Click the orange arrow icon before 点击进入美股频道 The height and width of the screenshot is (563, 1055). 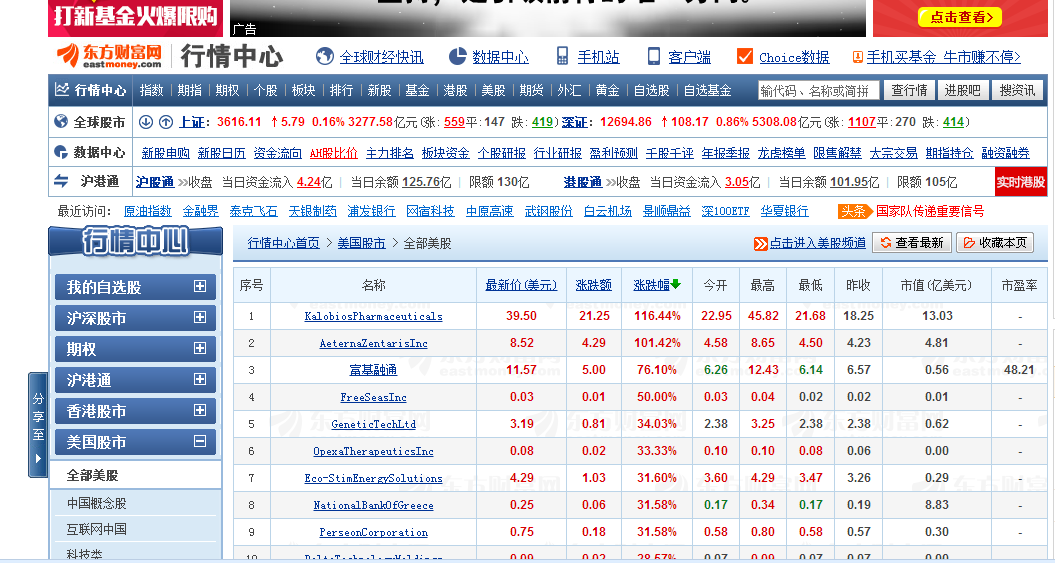tap(760, 243)
